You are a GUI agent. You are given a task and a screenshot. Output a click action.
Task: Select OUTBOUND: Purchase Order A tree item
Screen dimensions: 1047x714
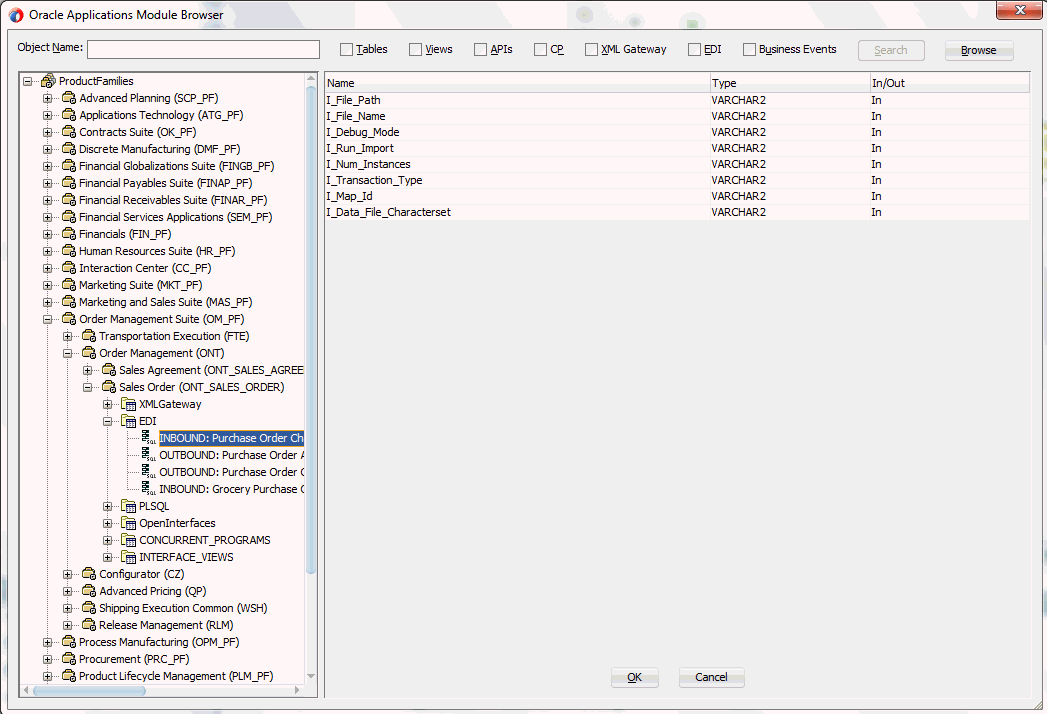pos(232,456)
